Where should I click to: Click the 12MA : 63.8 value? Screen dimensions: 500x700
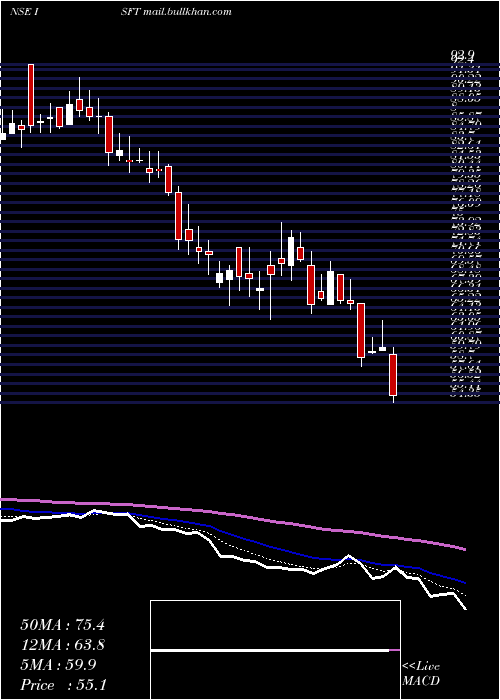63,645
